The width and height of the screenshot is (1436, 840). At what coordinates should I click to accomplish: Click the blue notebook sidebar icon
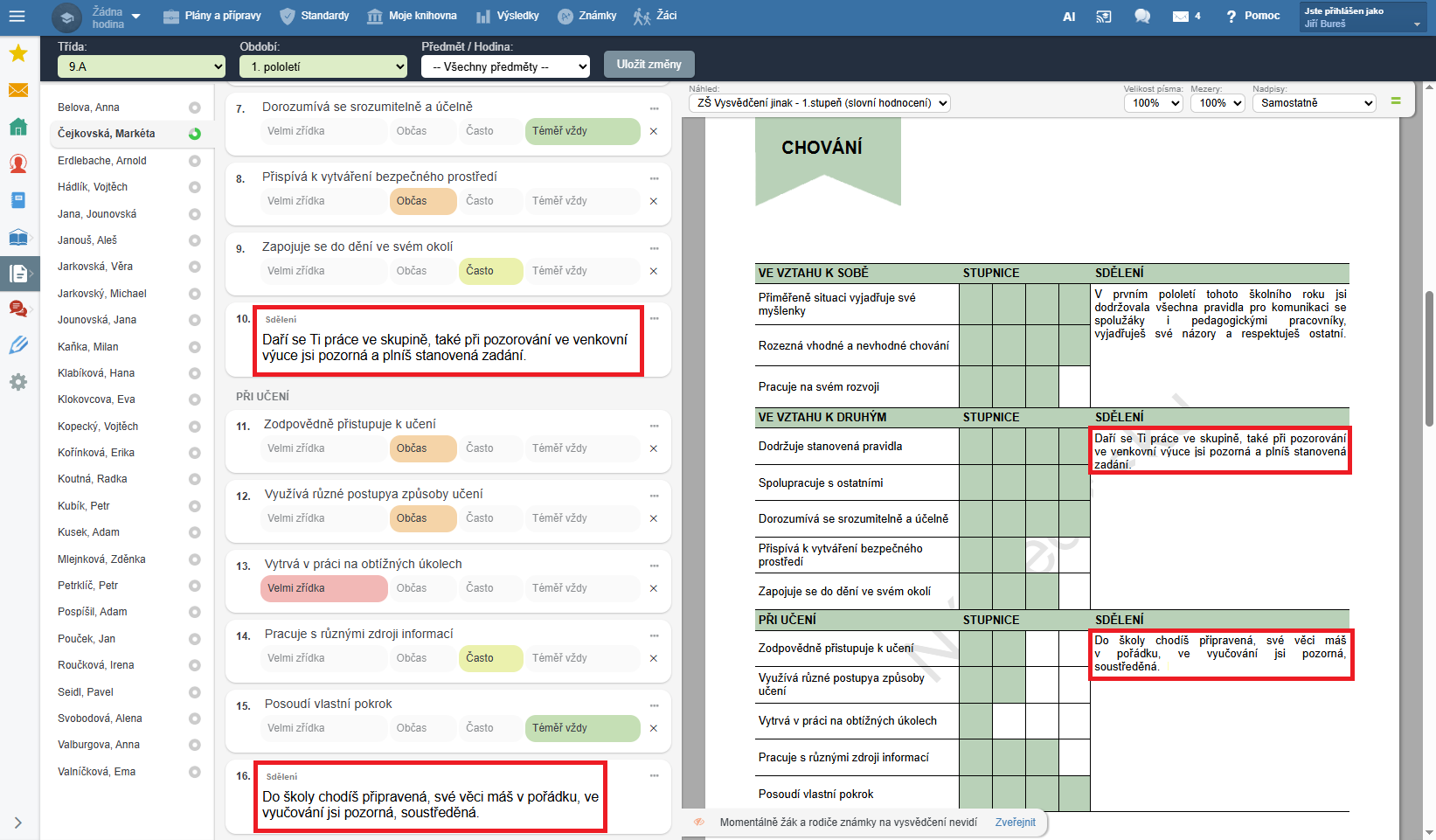tap(17, 200)
